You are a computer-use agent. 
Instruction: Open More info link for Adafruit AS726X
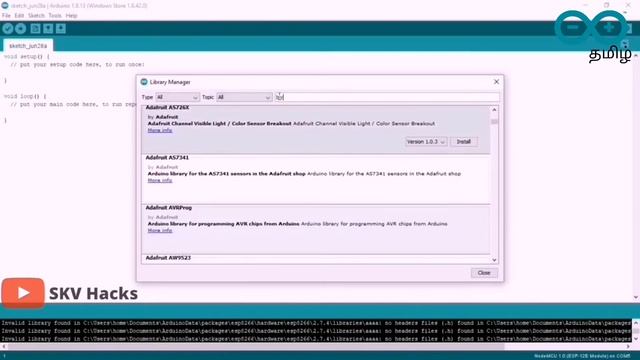click(160, 130)
